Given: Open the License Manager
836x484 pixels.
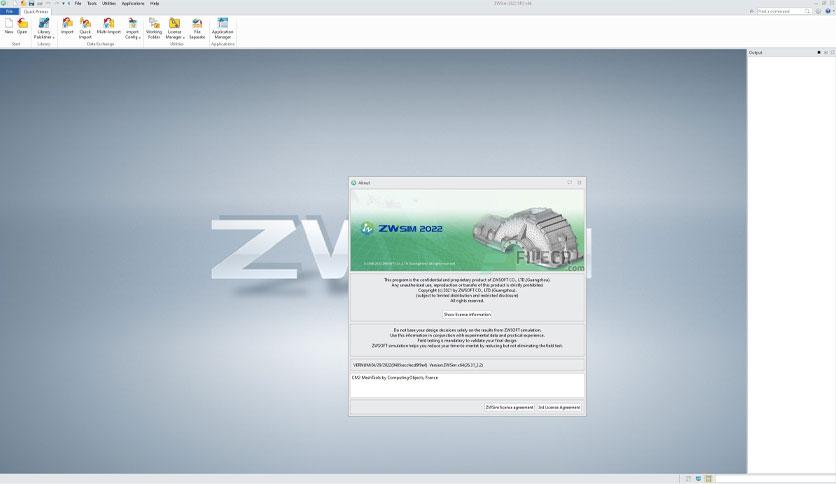Looking at the screenshot, I should (174, 28).
